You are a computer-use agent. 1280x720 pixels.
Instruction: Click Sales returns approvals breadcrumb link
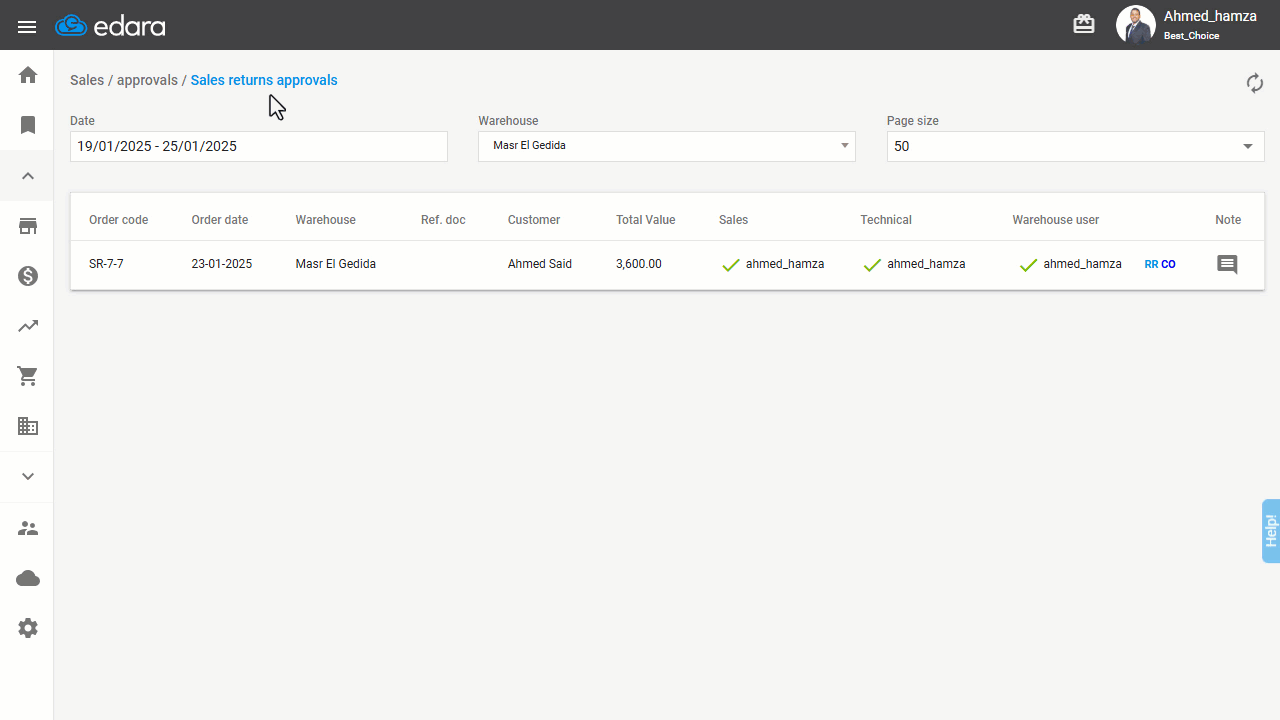[264, 80]
